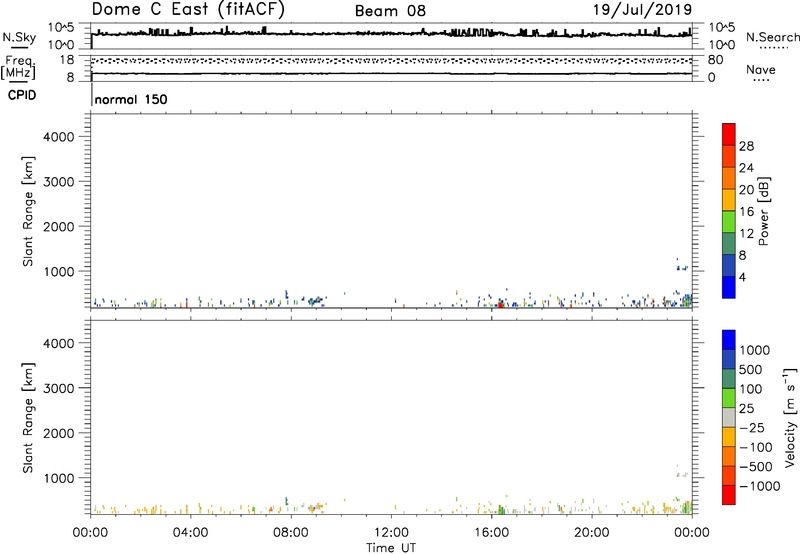Viewport: 800px width, 554px height.
Task: Click "Slant Range [km]" label of the velocity panel
Action: (28, 418)
